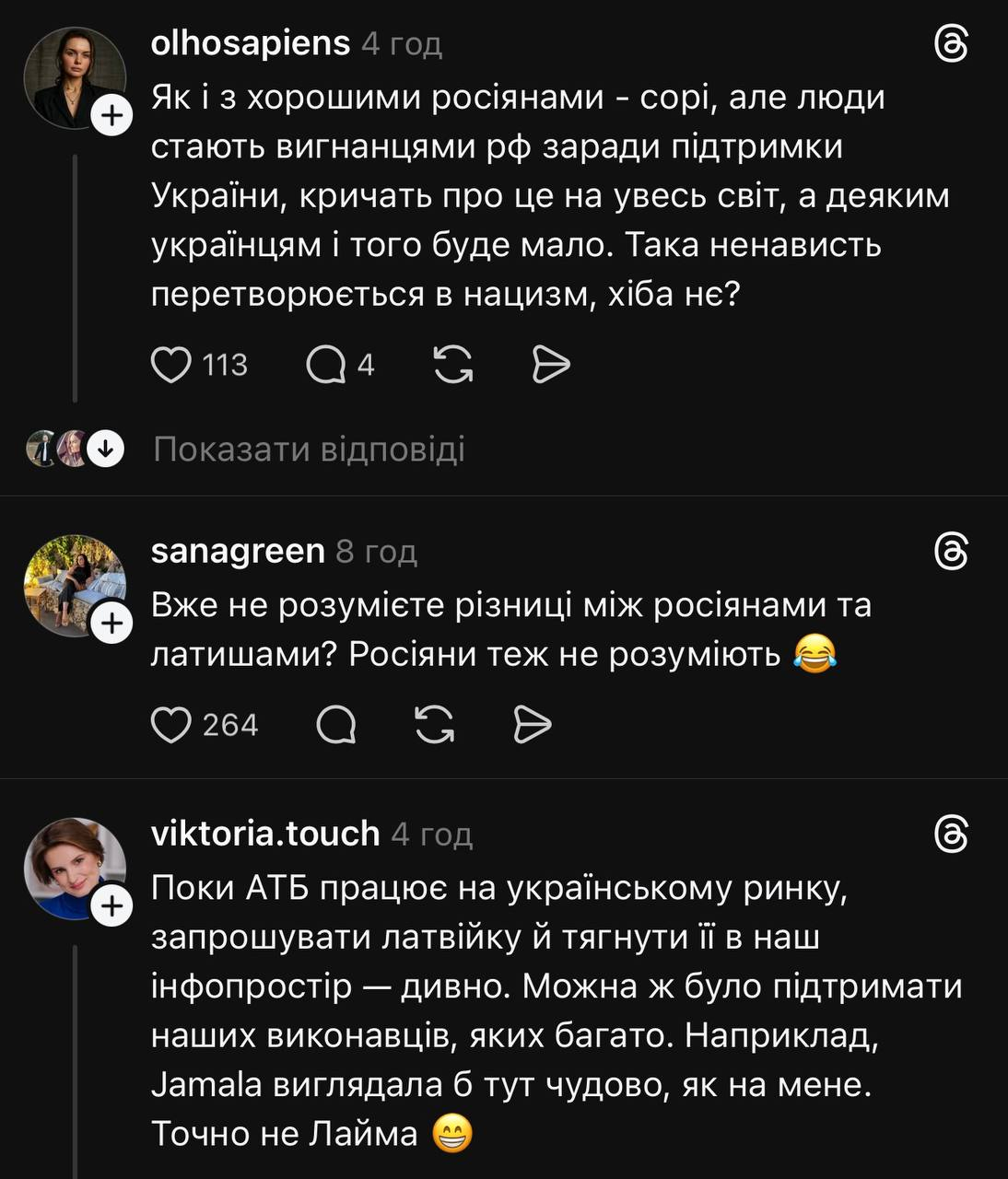1008x1179 pixels.
Task: Like the sanagreen comment
Action: (171, 725)
